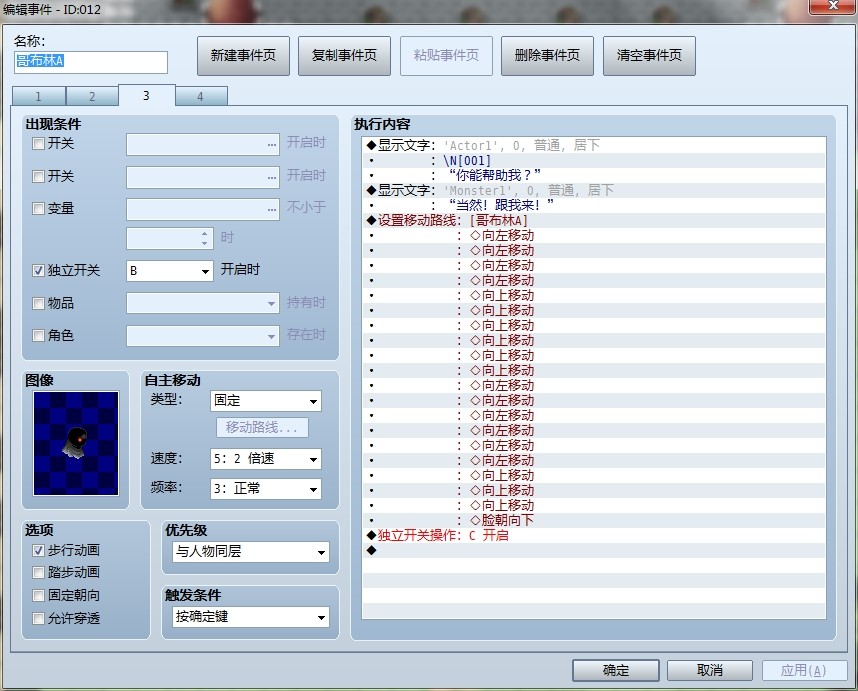Toggle the 踏步动画 option

point(38,572)
